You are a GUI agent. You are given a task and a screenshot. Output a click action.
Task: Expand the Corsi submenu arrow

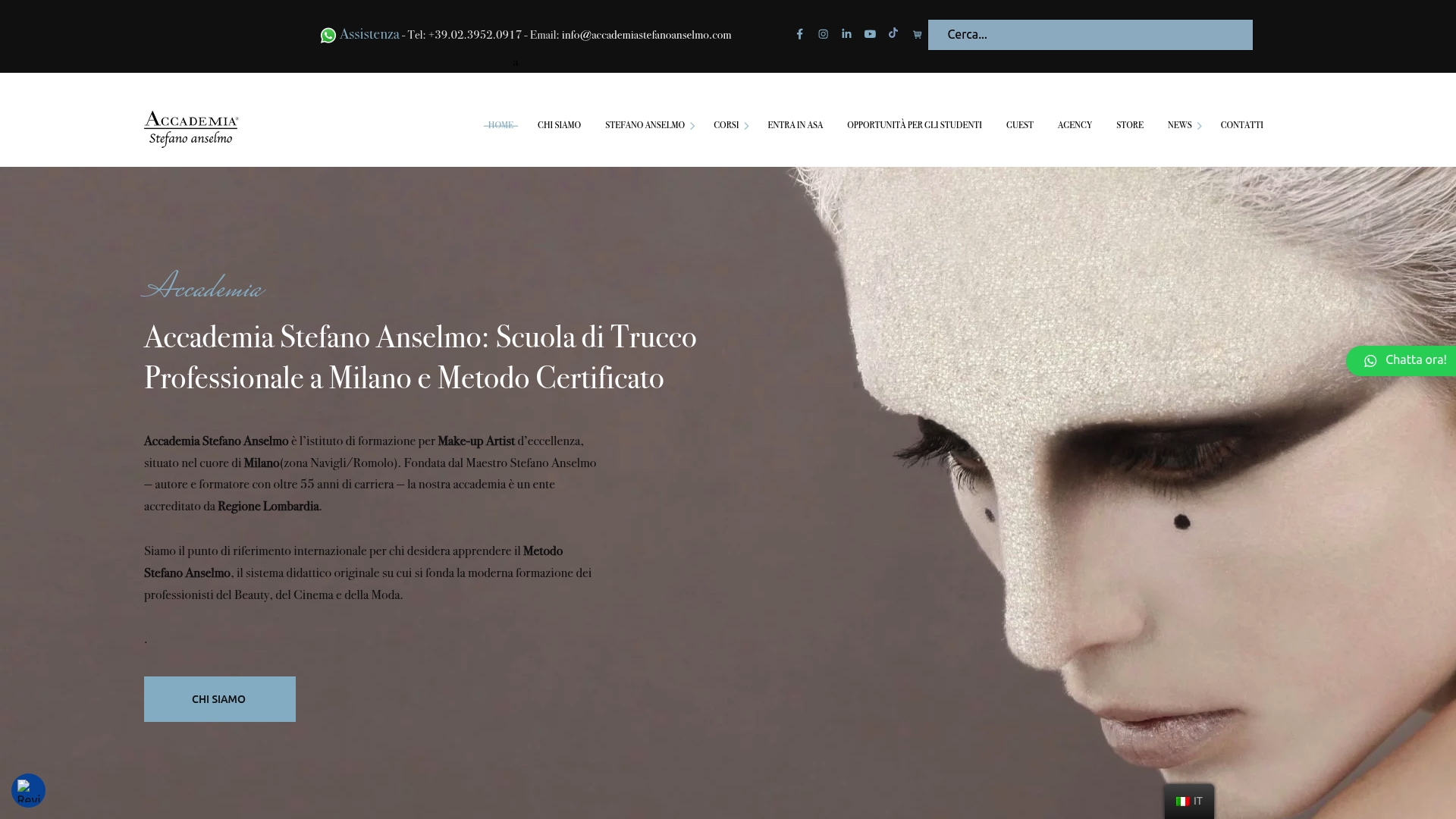[745, 126]
